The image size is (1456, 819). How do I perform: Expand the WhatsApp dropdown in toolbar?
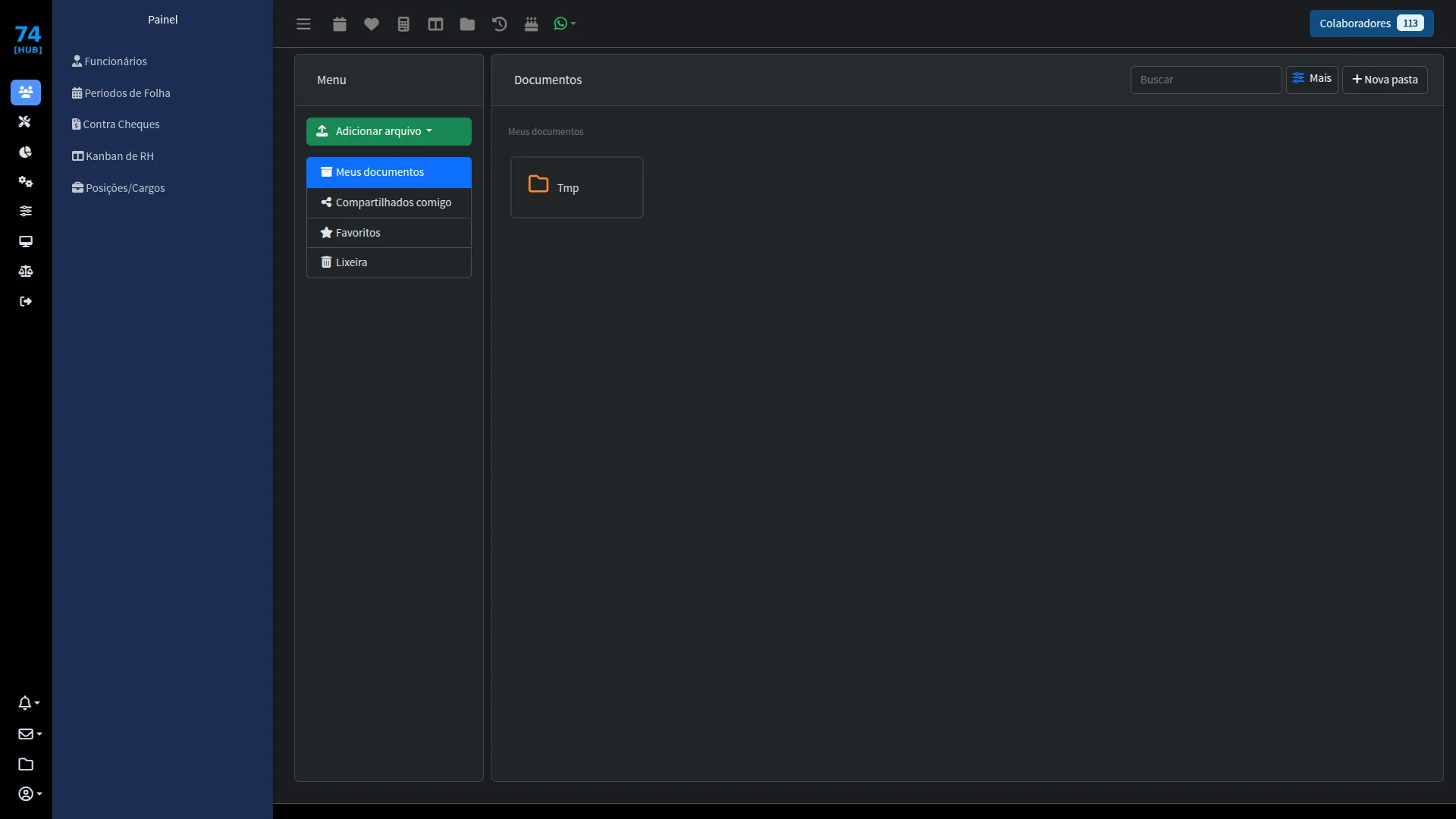[565, 24]
